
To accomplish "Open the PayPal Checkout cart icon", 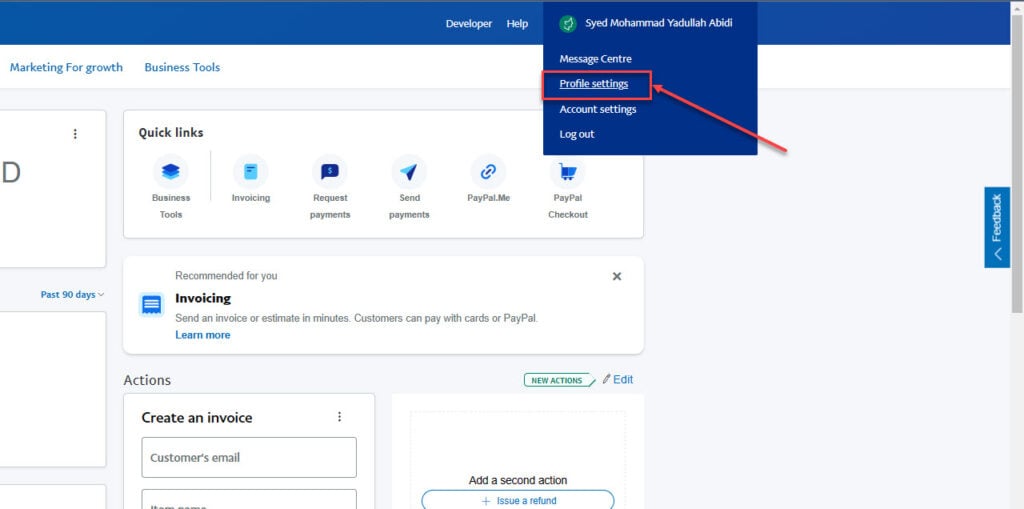I will 568,172.
